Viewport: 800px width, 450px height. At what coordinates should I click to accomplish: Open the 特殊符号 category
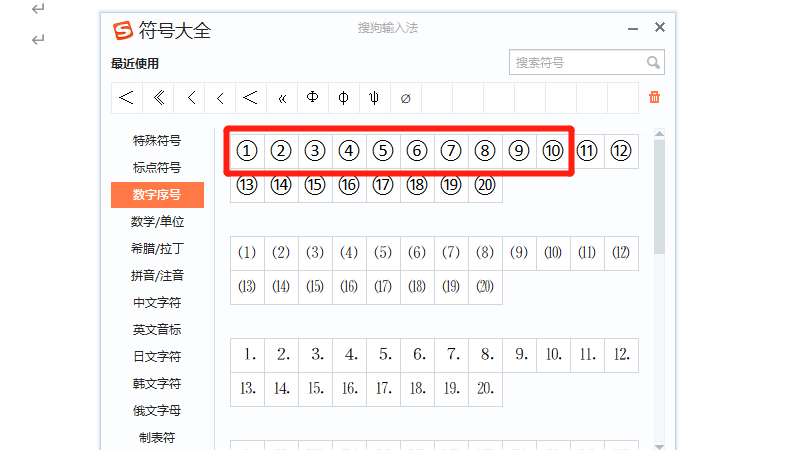point(157,141)
